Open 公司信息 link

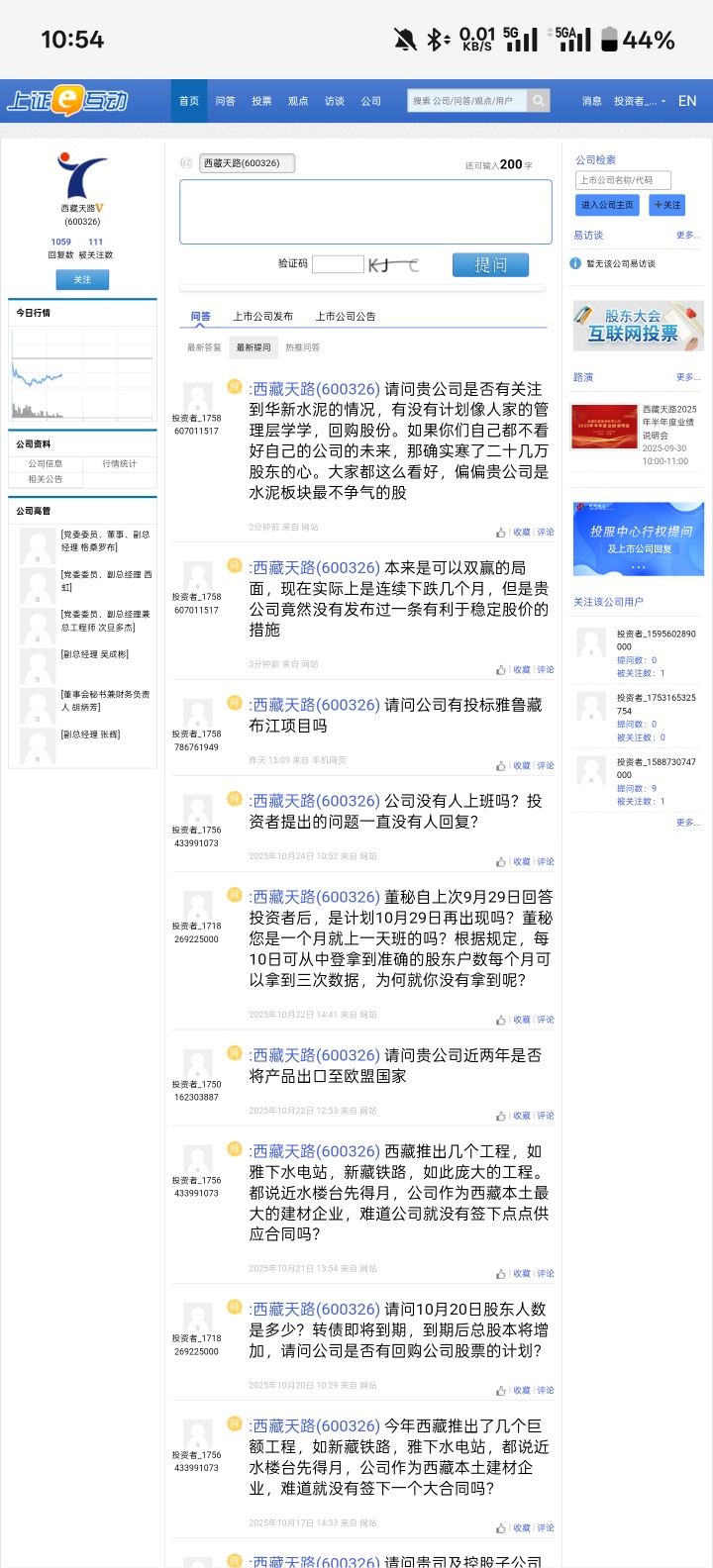(46, 463)
